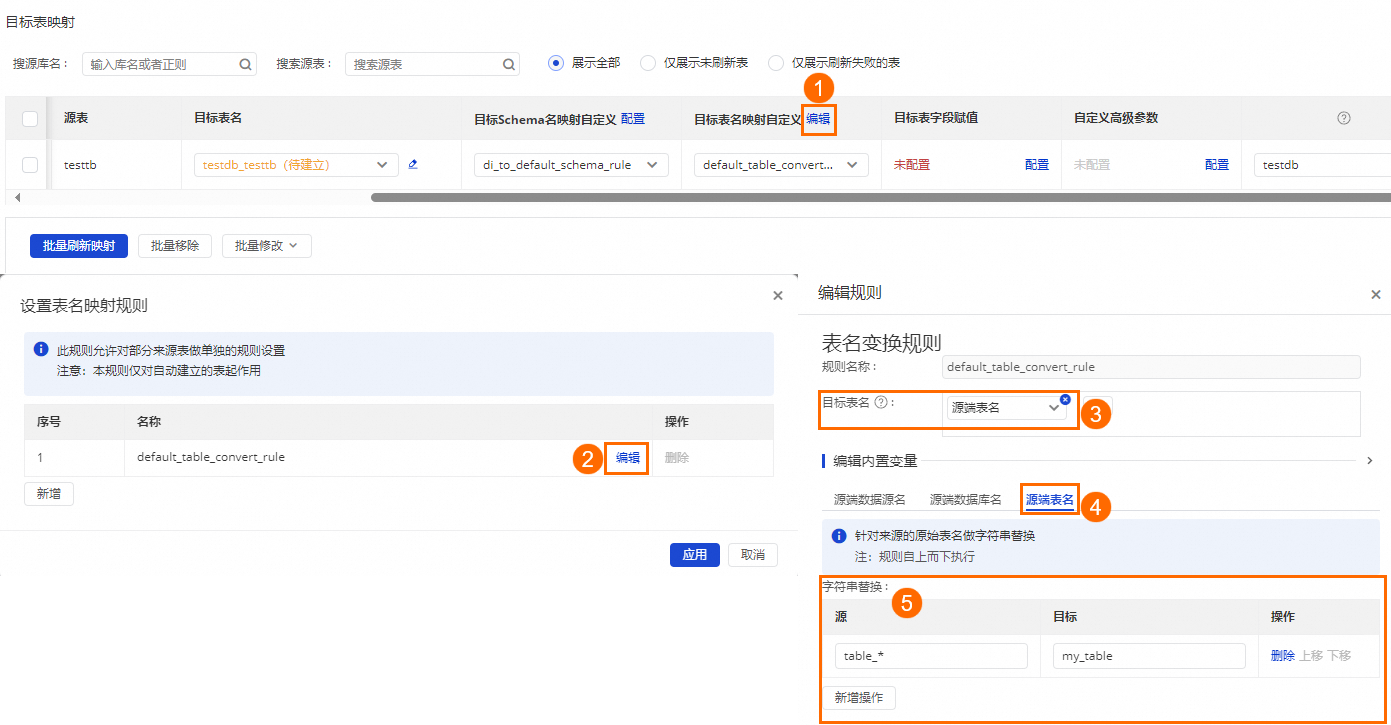This screenshot has height=725, width=1391.
Task: Open the di_to_default_schema_rule dropdown
Action: coord(571,165)
